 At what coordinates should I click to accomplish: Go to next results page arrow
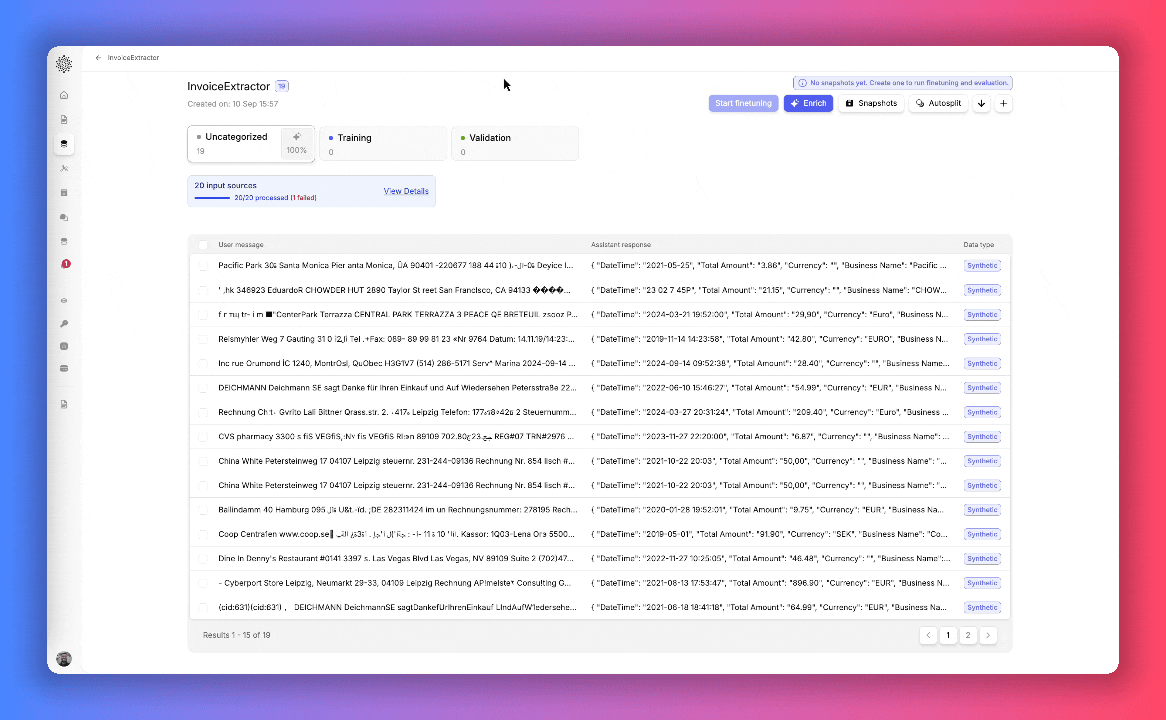(988, 635)
